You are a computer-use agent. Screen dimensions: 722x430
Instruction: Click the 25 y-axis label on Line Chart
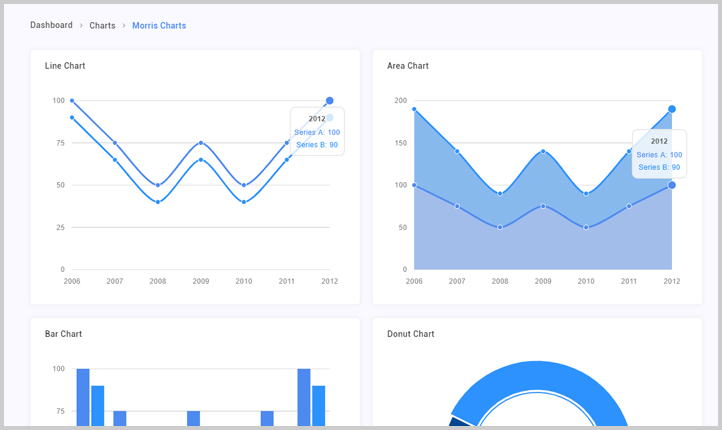[x=60, y=227]
